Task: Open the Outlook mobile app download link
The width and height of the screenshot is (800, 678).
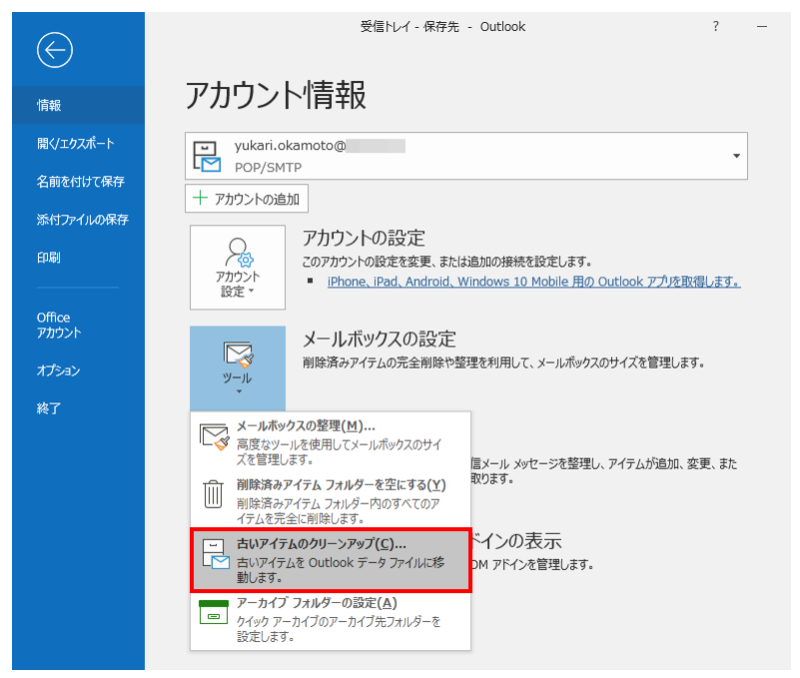Action: (x=534, y=282)
